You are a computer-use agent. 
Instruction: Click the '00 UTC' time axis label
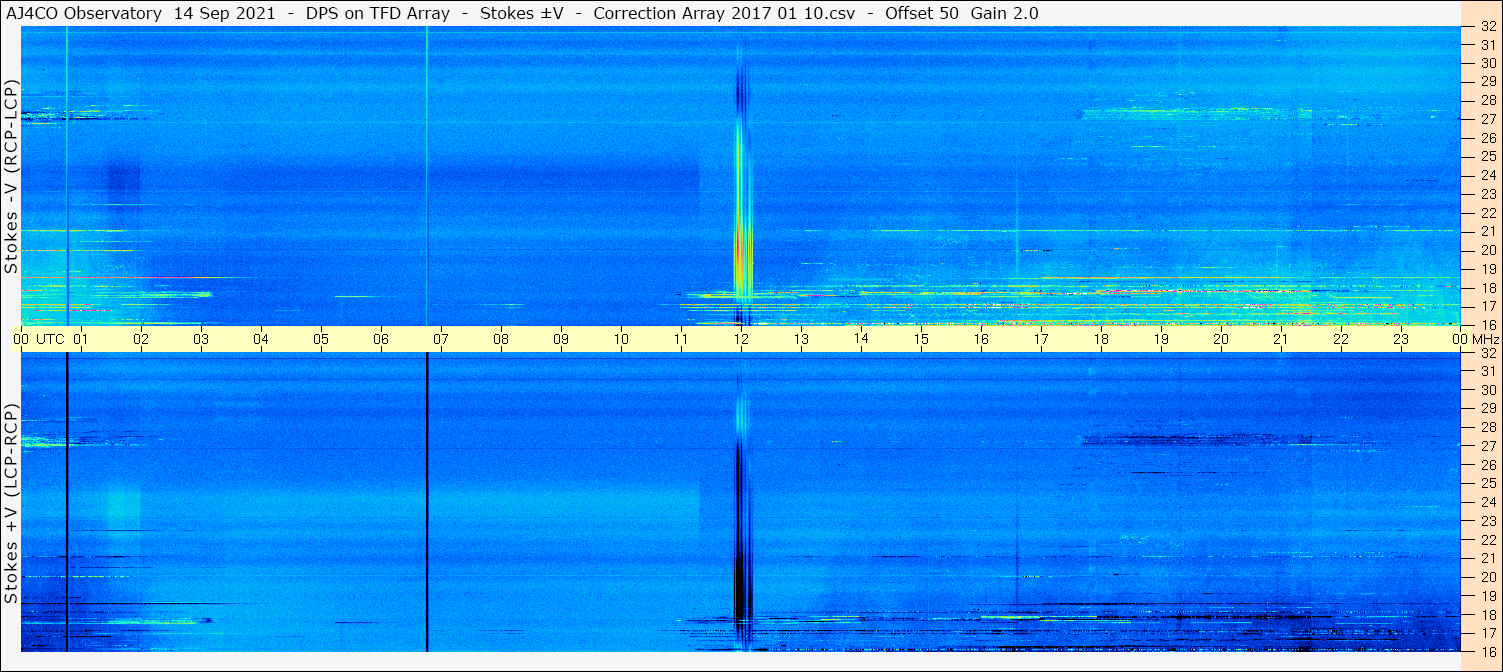[x=39, y=339]
